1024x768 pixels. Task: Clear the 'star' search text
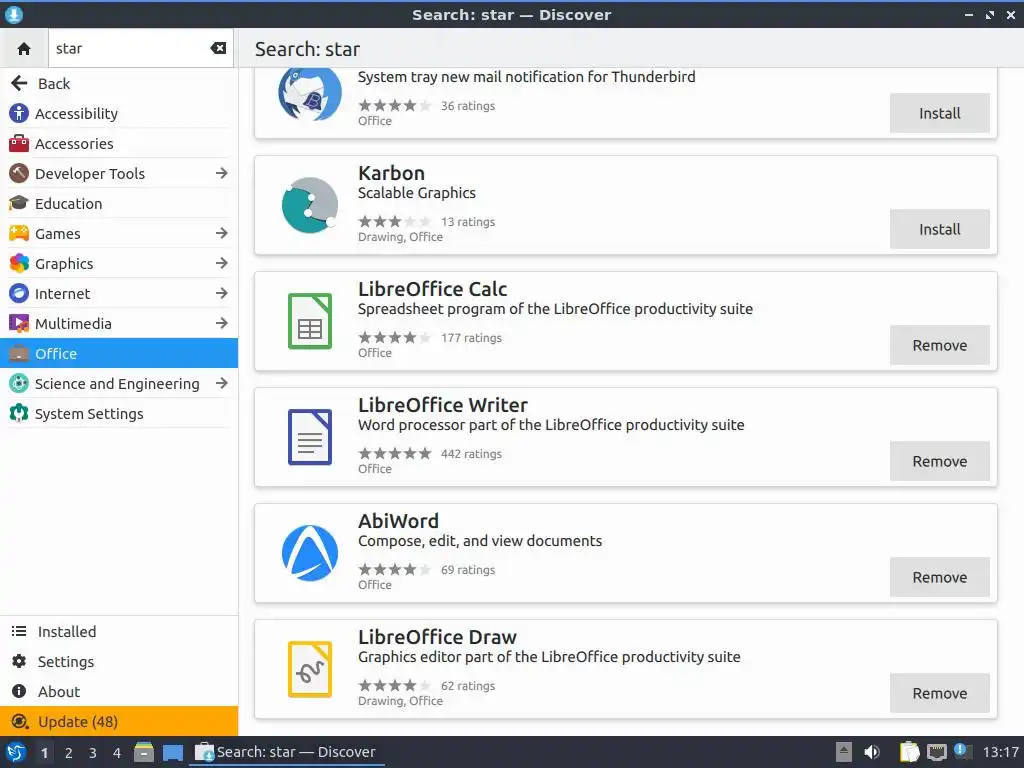(x=218, y=48)
